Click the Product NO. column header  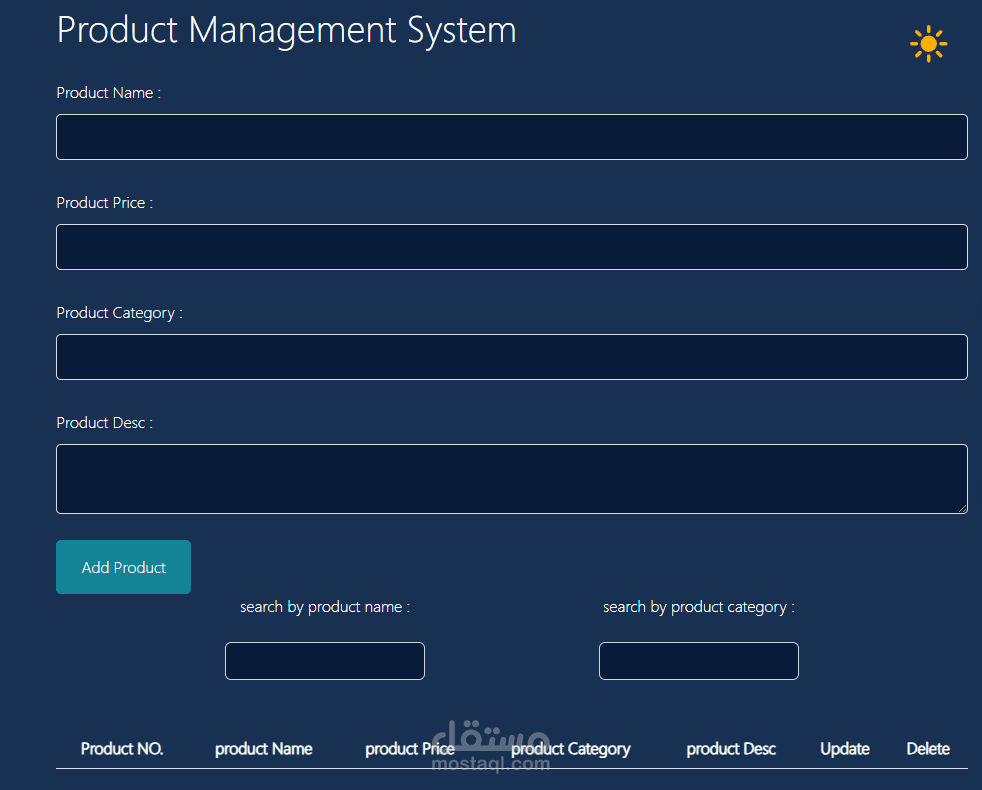(122, 749)
